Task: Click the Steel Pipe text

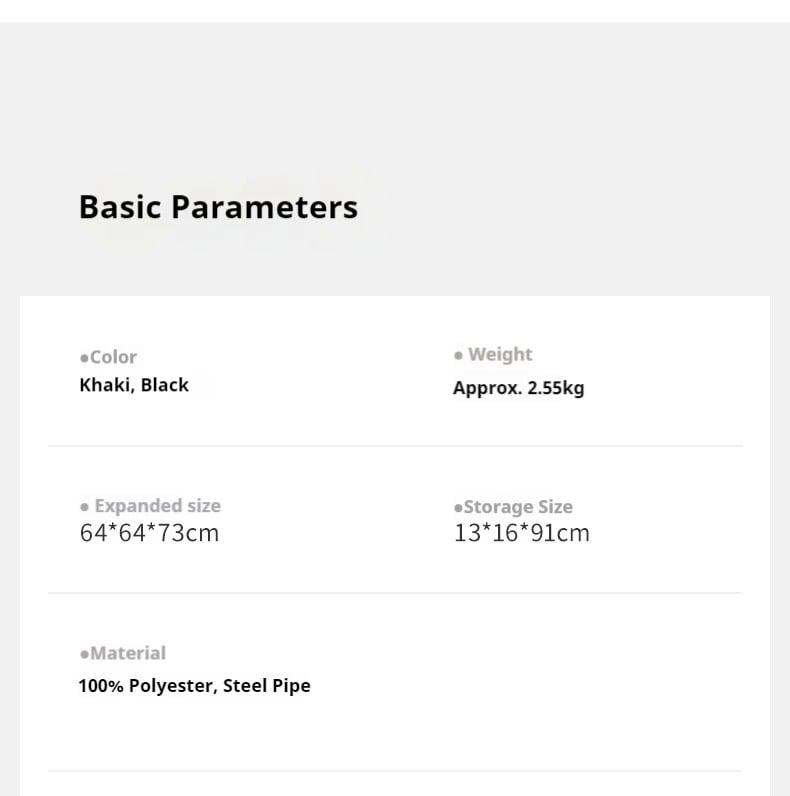Action: [x=267, y=686]
